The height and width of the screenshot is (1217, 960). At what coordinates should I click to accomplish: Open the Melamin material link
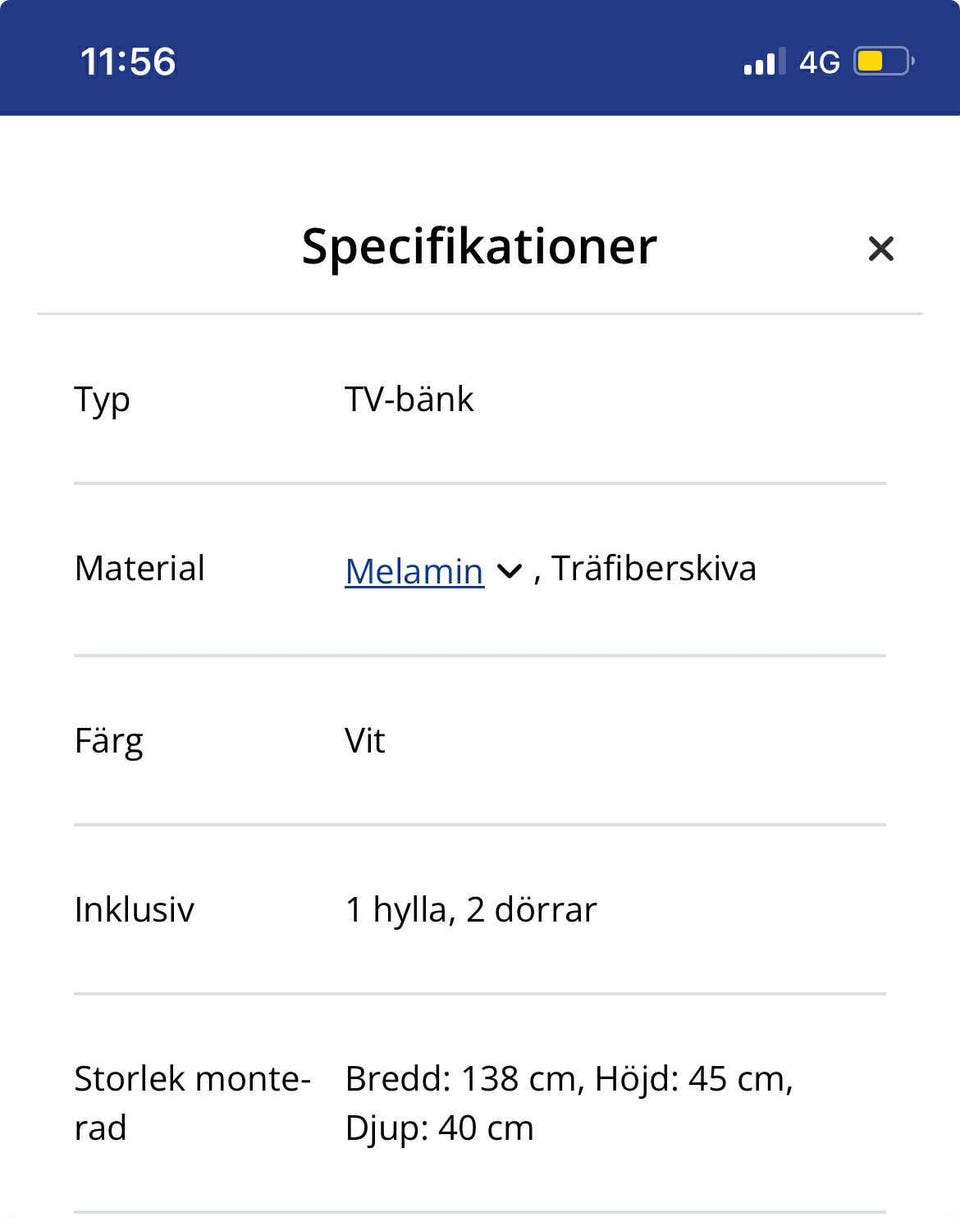coord(414,571)
